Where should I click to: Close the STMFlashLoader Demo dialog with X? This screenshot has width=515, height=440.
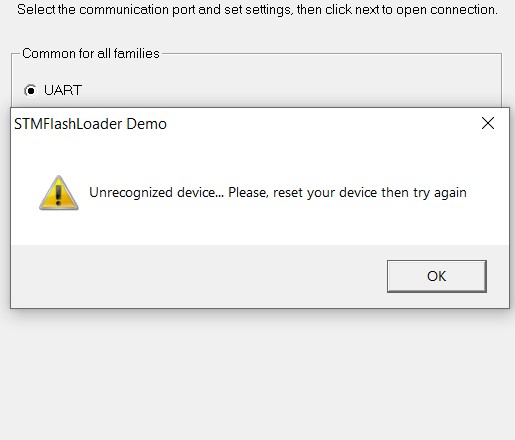[x=488, y=123]
